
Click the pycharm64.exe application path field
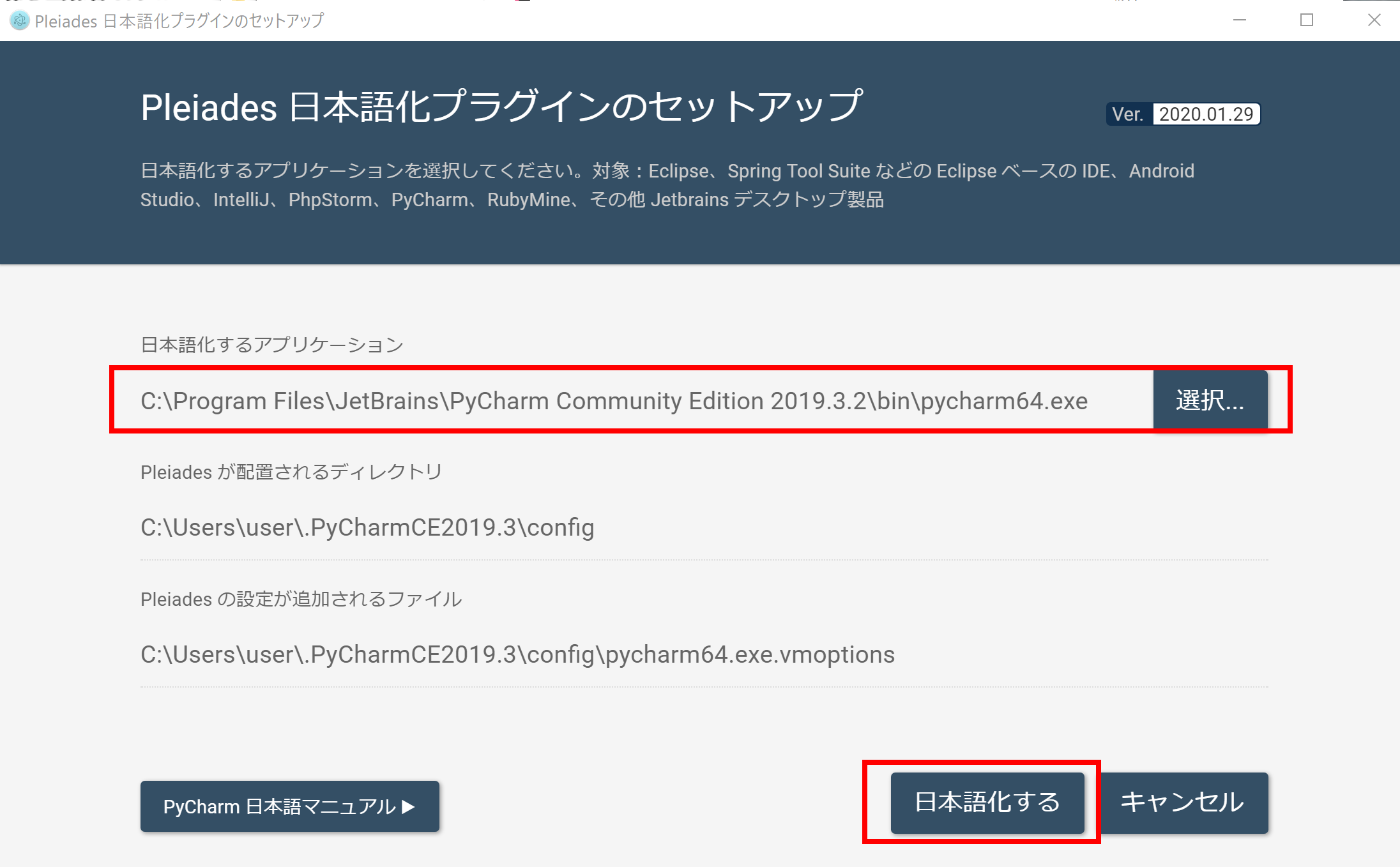click(x=646, y=401)
